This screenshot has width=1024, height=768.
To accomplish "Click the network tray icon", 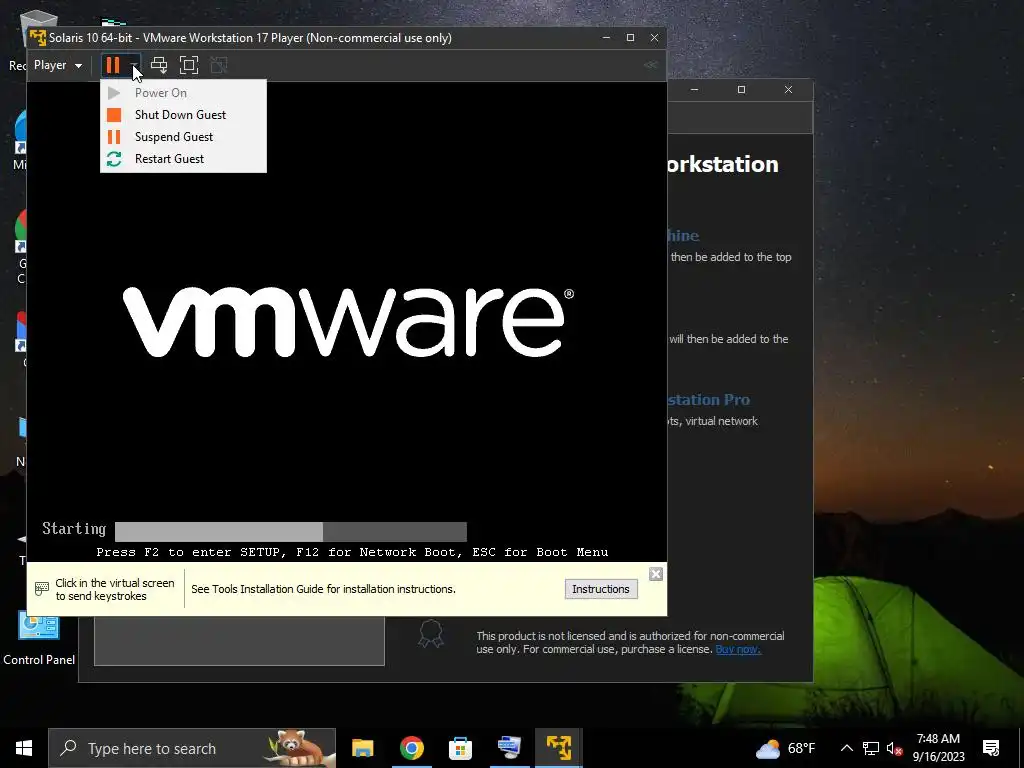I will [871, 748].
